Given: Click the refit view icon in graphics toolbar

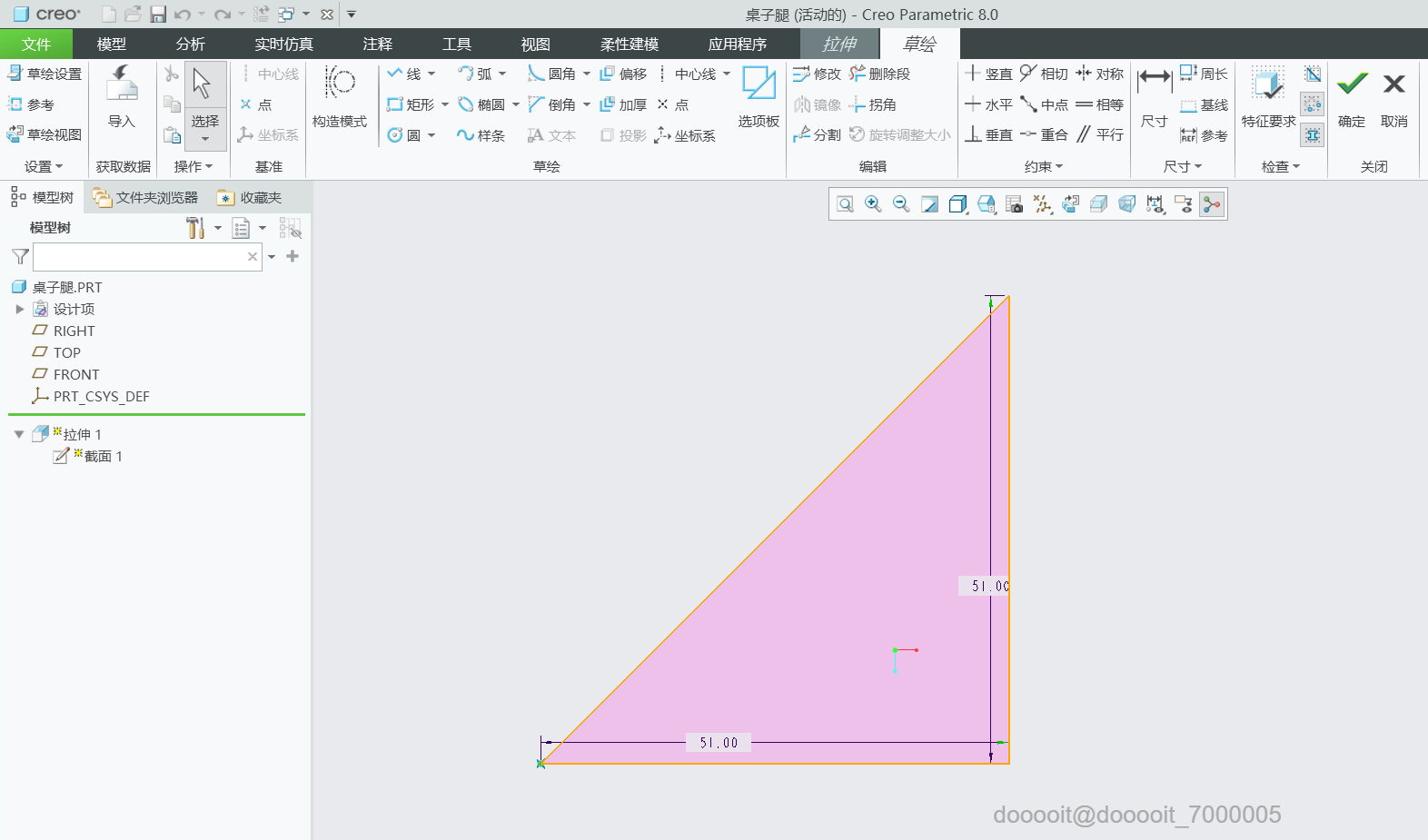Looking at the screenshot, I should [x=845, y=204].
